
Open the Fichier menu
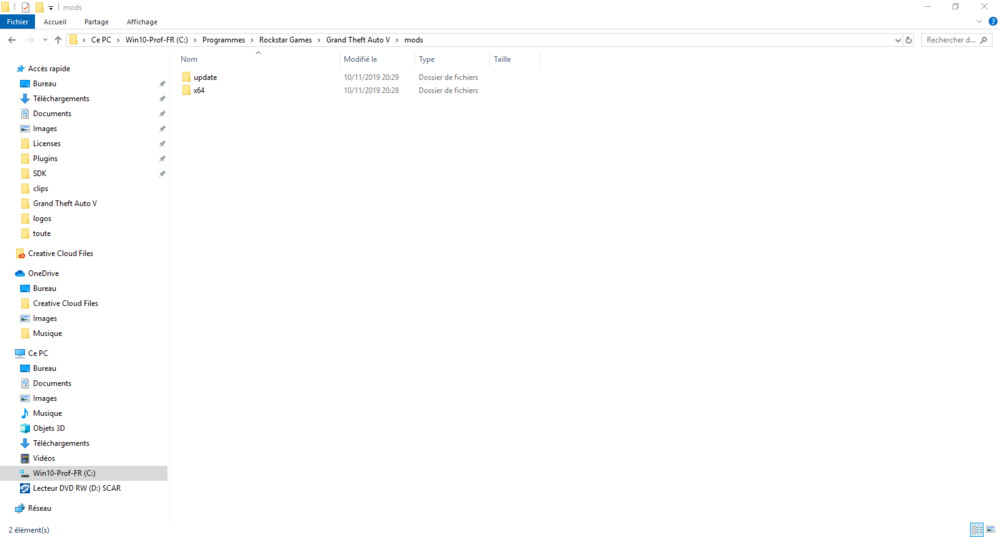click(17, 22)
